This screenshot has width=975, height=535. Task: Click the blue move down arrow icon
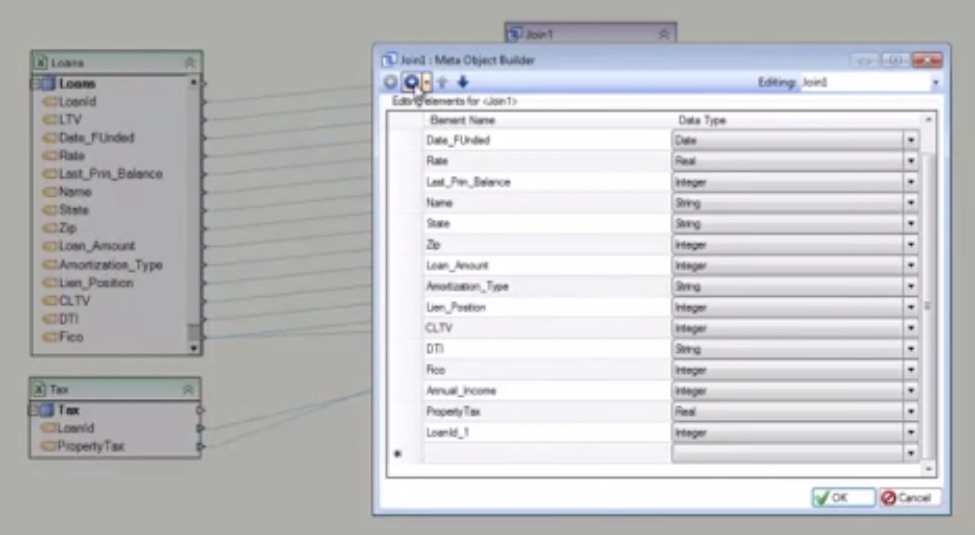(462, 82)
